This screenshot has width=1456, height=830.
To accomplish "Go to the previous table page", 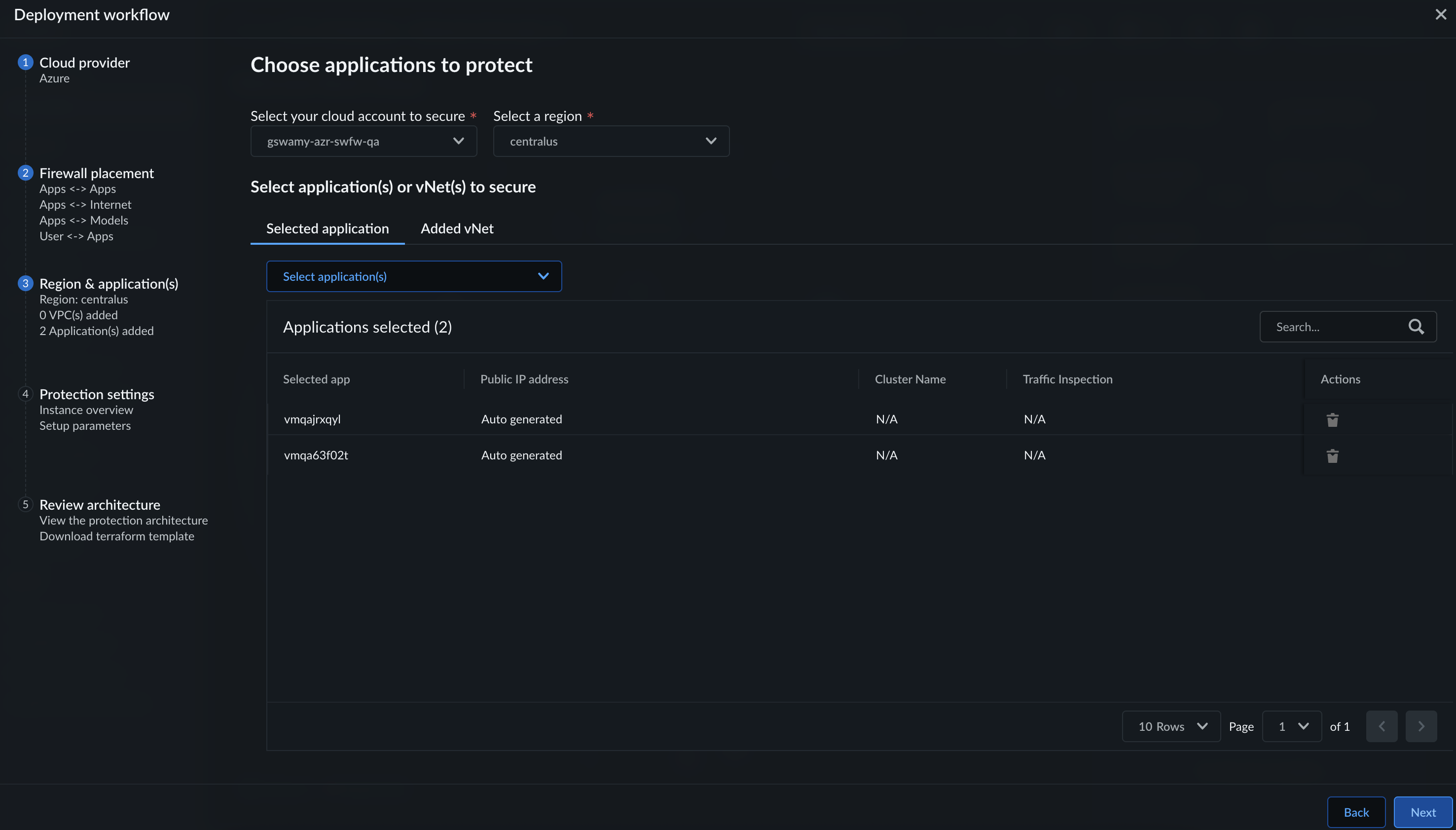I will (1382, 726).
